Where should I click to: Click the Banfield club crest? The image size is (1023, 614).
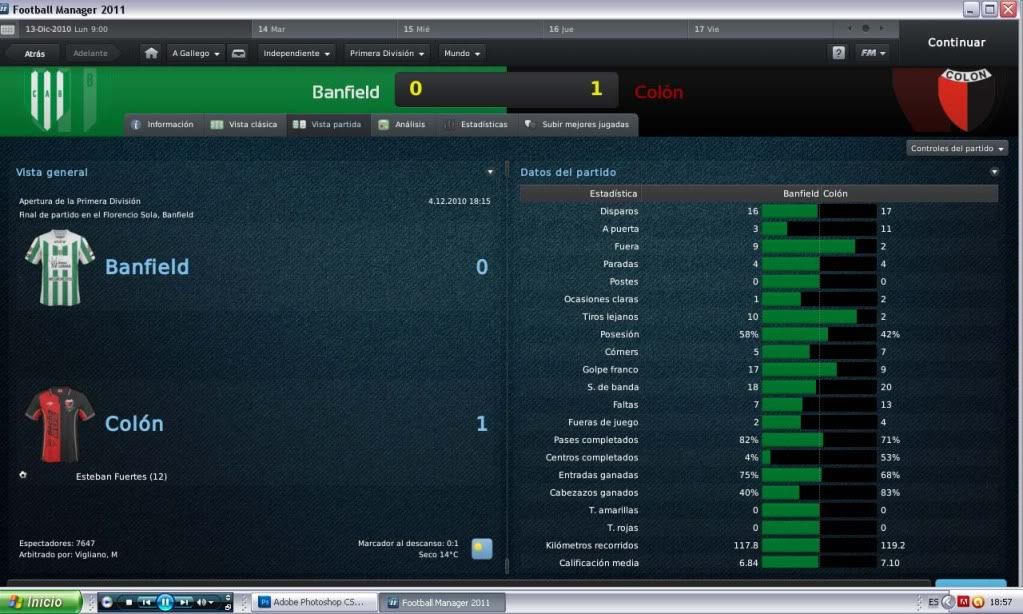coord(48,100)
